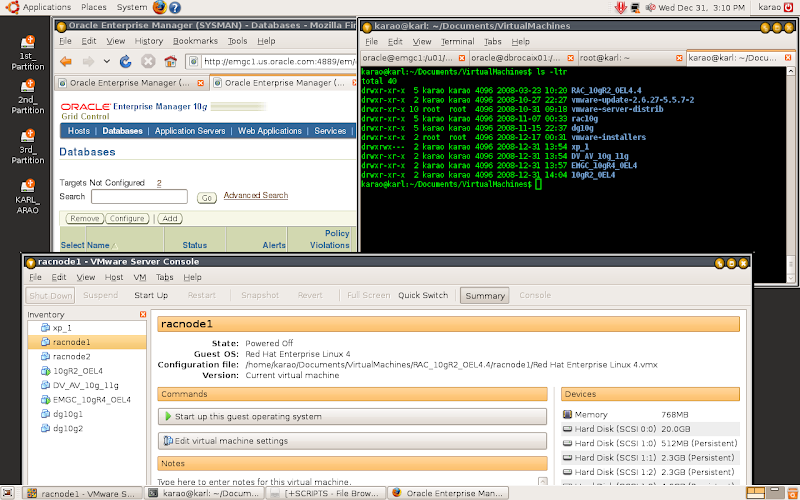Select 10gR2_OEL4 in VMware inventory
The width and height of the screenshot is (800, 500).
[x=78, y=371]
